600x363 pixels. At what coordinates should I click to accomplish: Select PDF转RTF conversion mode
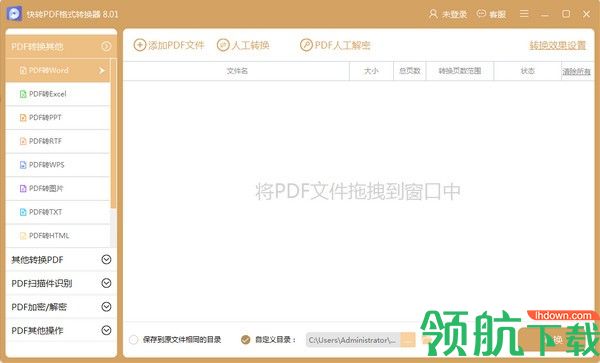[x=58, y=141]
